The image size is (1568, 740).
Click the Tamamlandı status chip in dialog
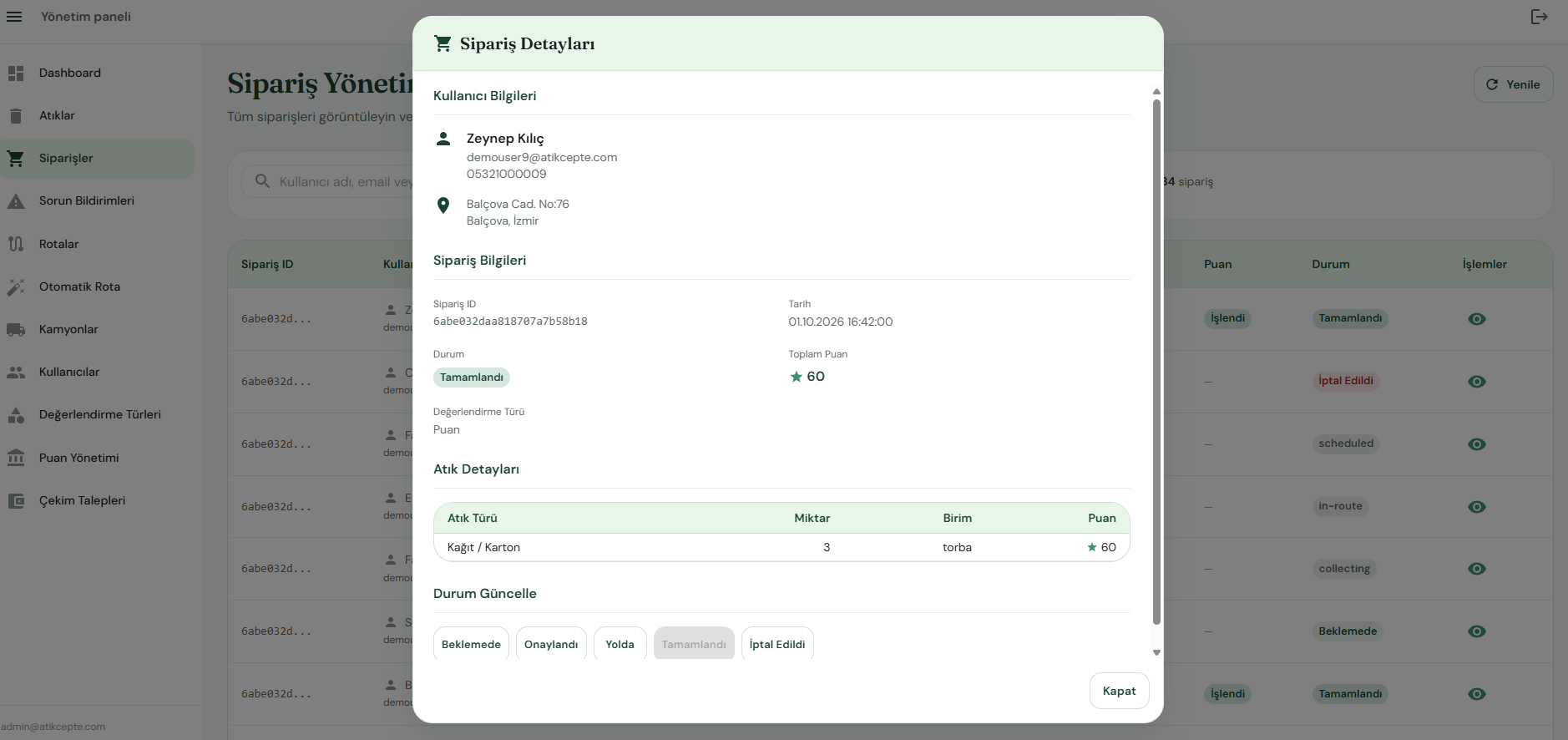coord(472,378)
